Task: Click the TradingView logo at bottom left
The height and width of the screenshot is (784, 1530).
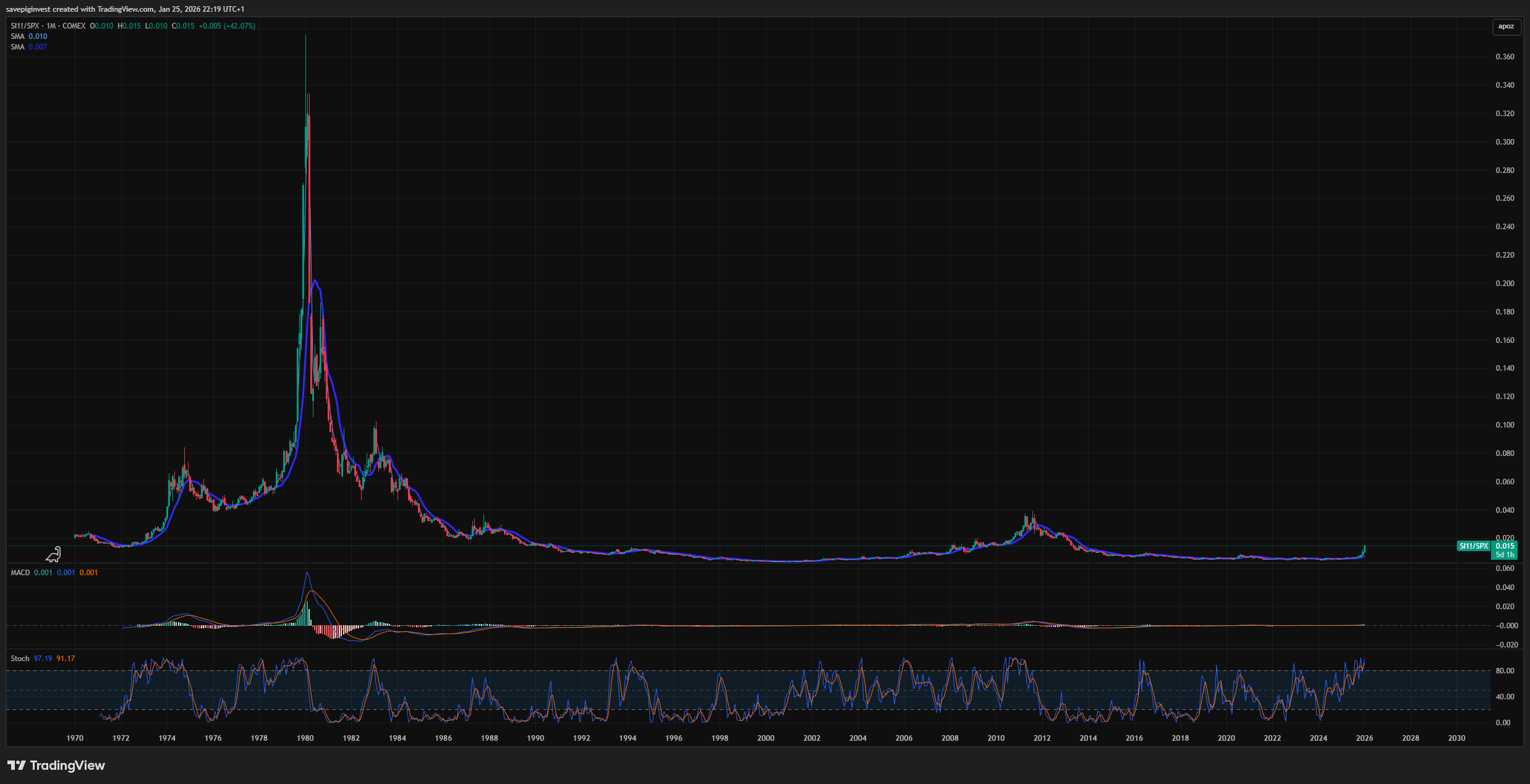Action: (56, 765)
